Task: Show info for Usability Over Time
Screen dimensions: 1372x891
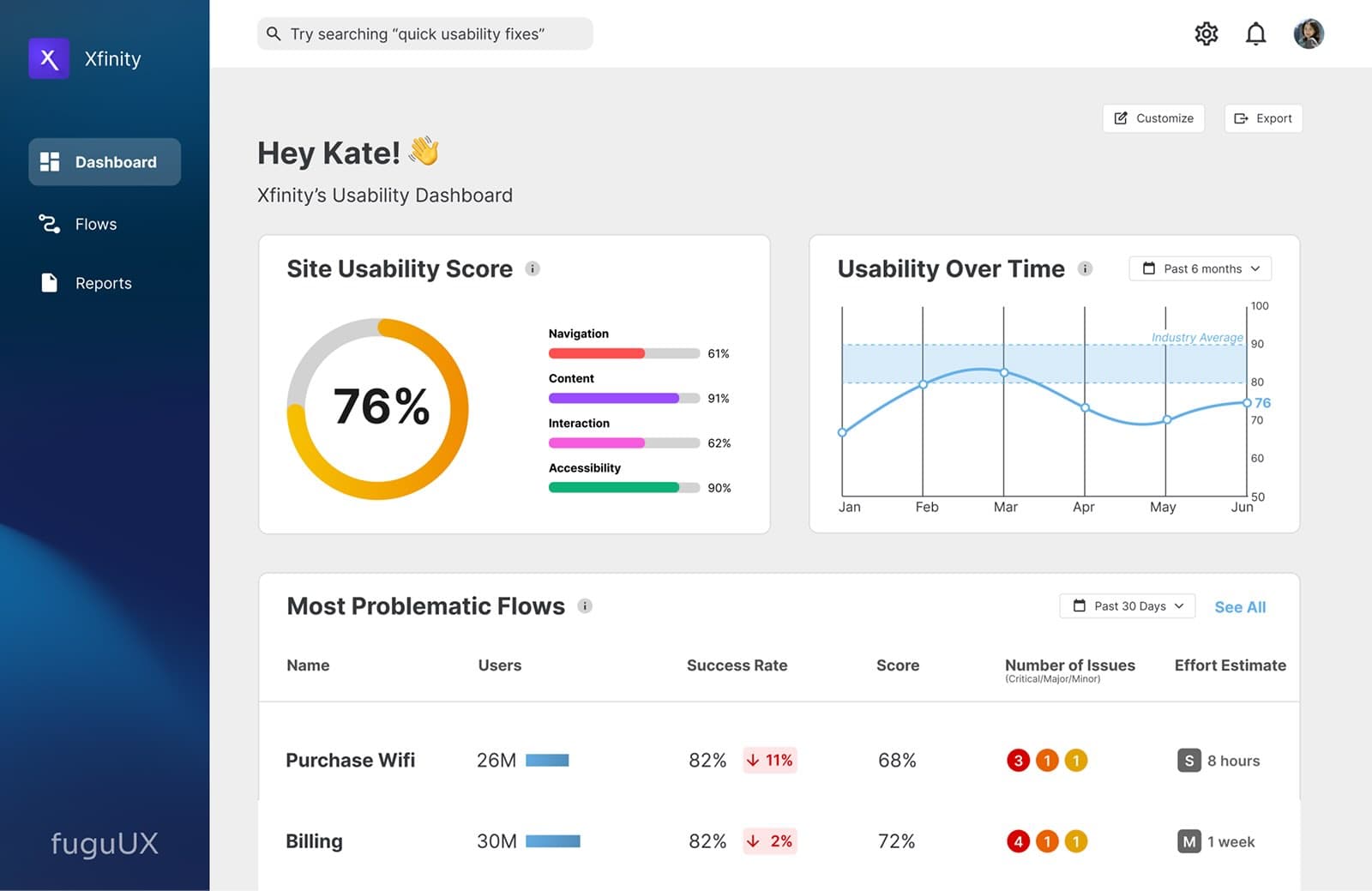Action: [1085, 268]
